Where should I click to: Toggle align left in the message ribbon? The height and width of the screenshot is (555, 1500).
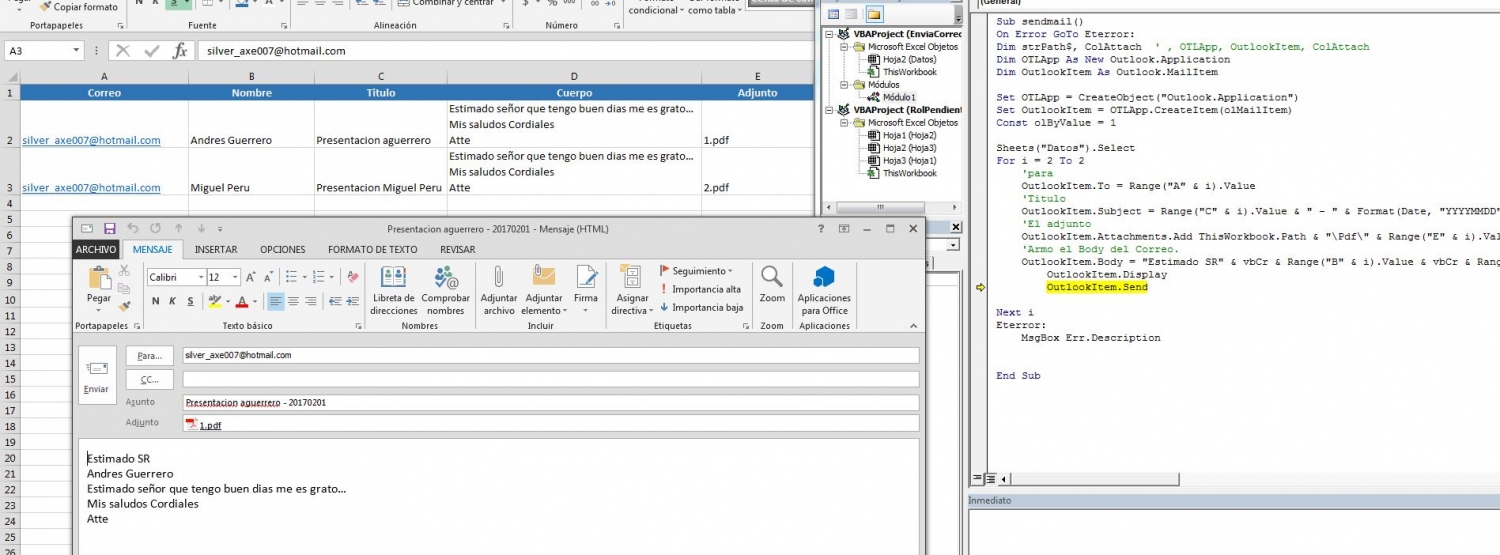point(276,301)
